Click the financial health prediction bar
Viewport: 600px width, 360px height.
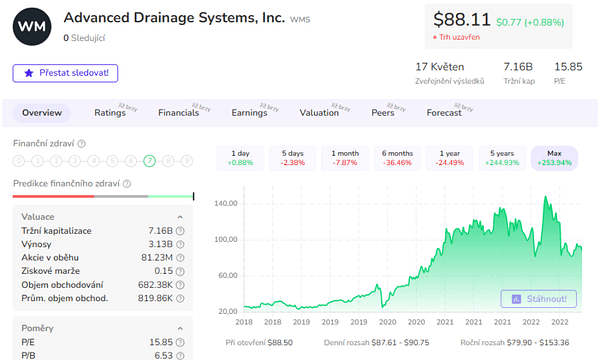tap(103, 196)
